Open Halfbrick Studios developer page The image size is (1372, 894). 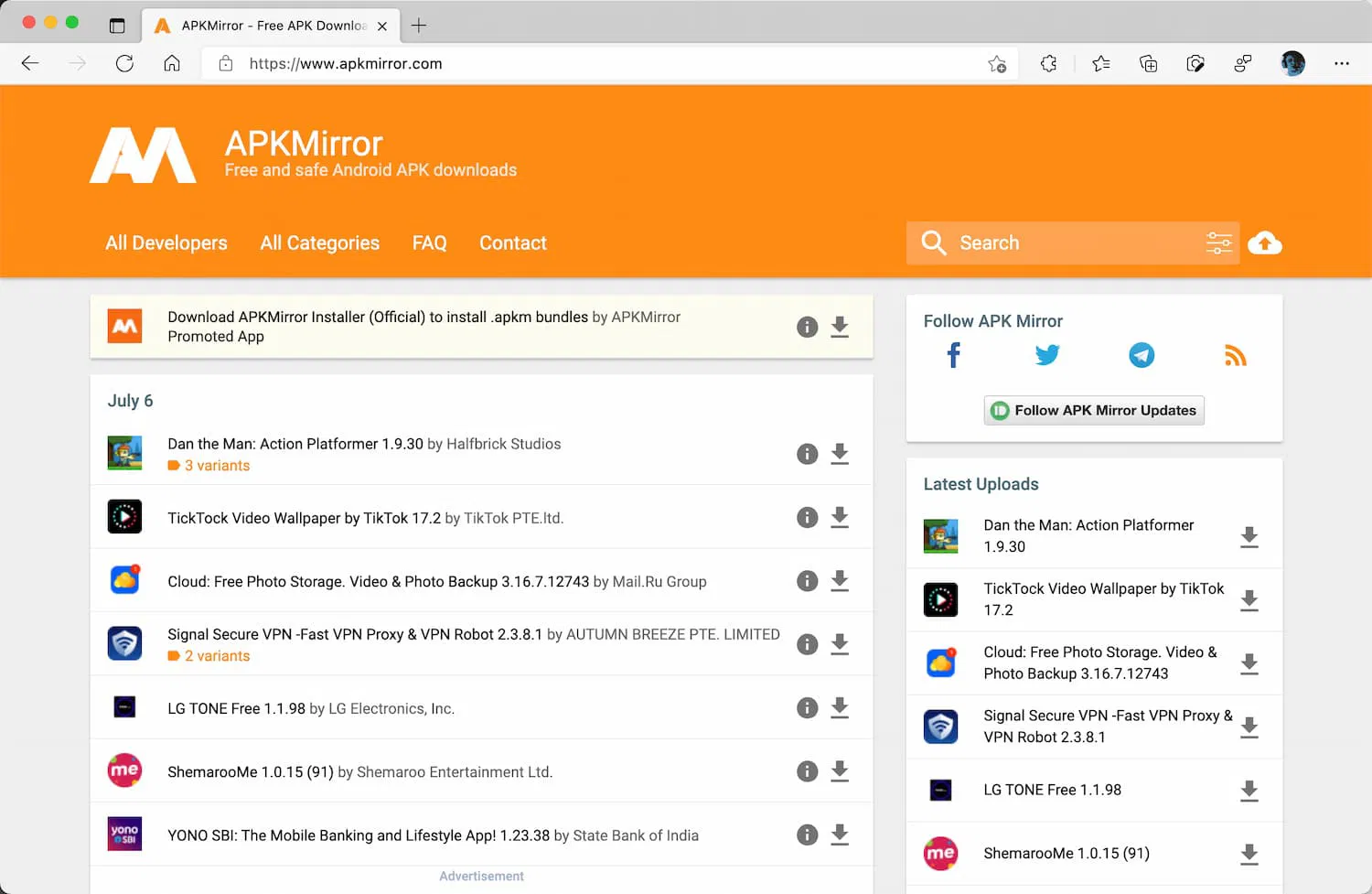point(504,444)
